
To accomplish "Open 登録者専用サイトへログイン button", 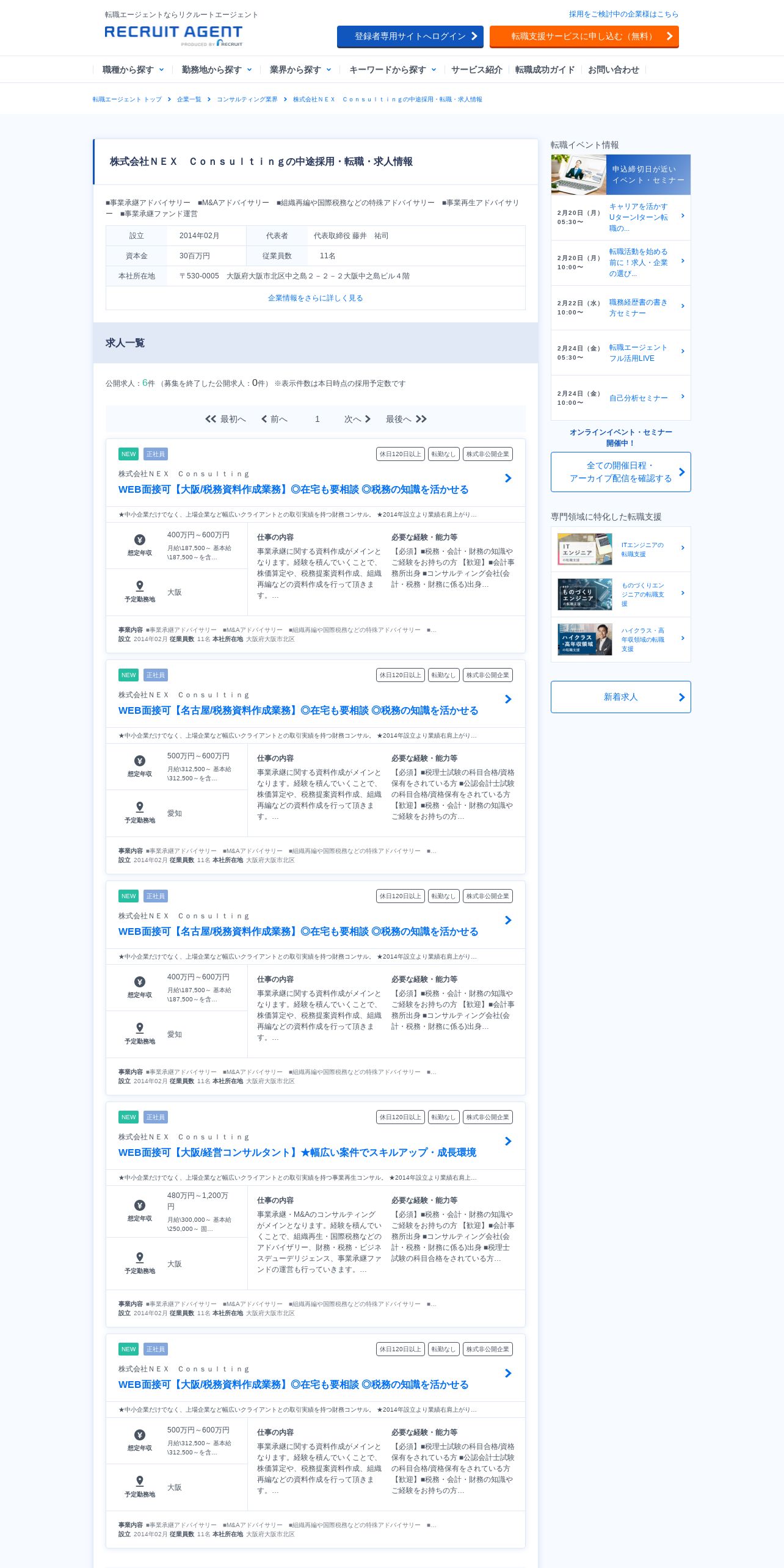I will coord(410,37).
